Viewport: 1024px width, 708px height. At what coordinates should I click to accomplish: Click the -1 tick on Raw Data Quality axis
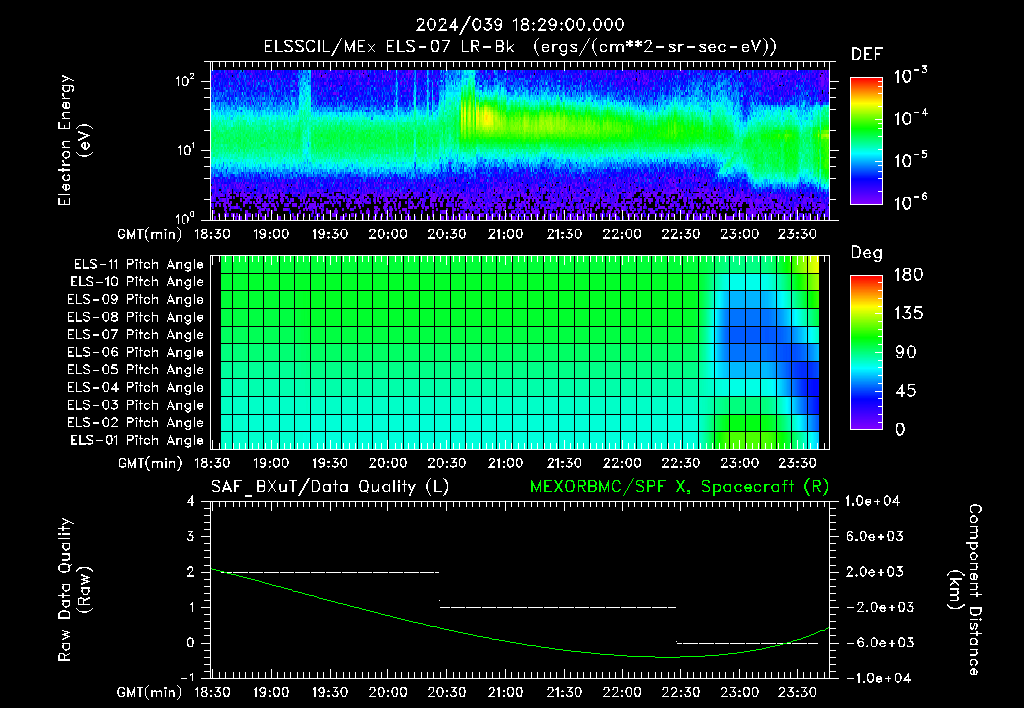pos(187,678)
